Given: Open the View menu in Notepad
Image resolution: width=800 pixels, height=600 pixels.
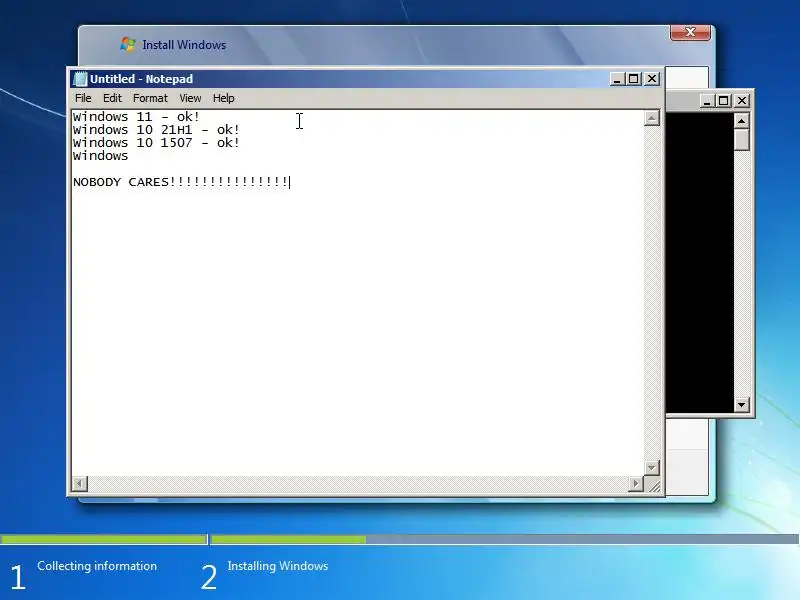Looking at the screenshot, I should click(x=190, y=98).
